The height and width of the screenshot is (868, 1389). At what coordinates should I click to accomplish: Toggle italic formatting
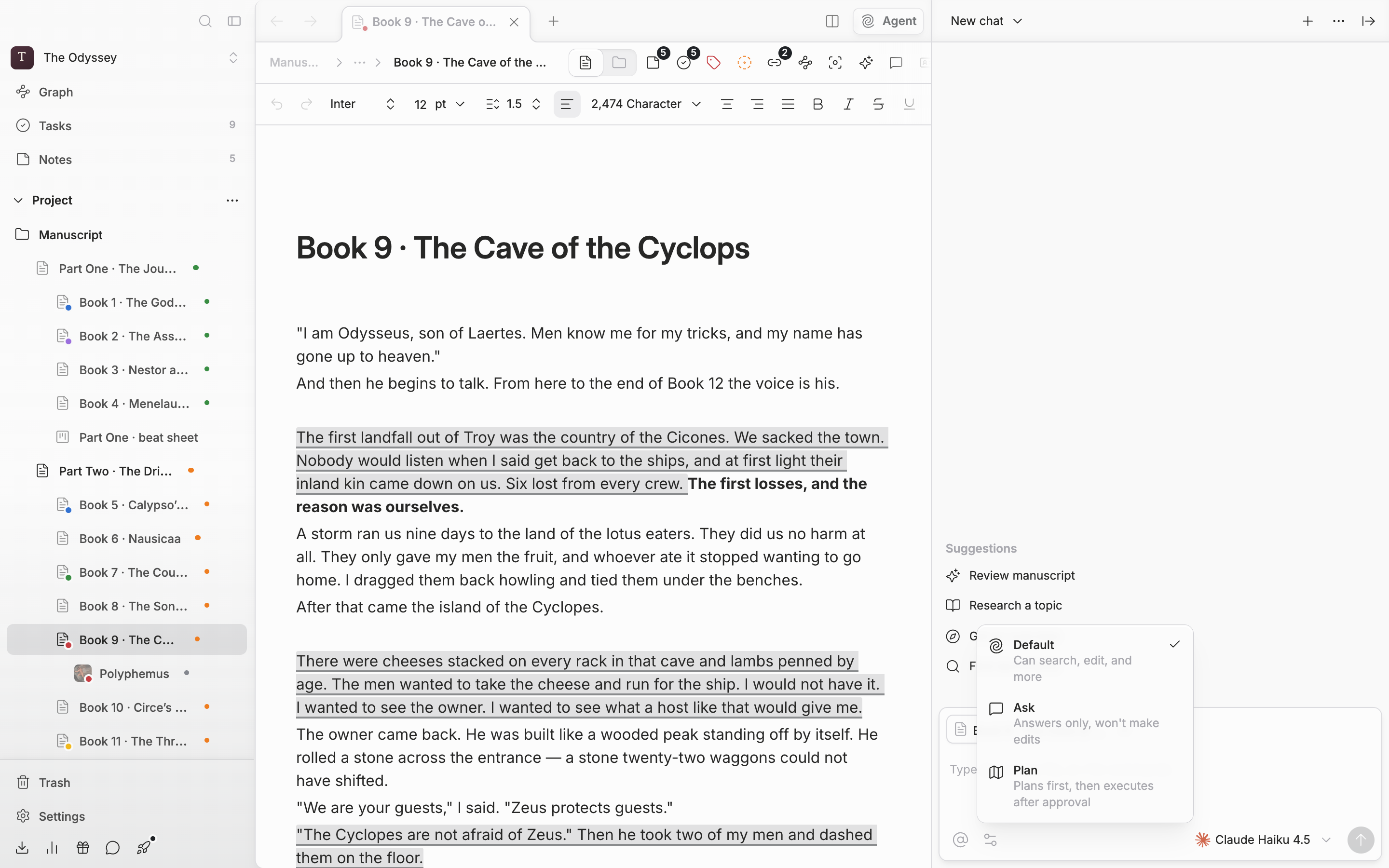(x=848, y=104)
